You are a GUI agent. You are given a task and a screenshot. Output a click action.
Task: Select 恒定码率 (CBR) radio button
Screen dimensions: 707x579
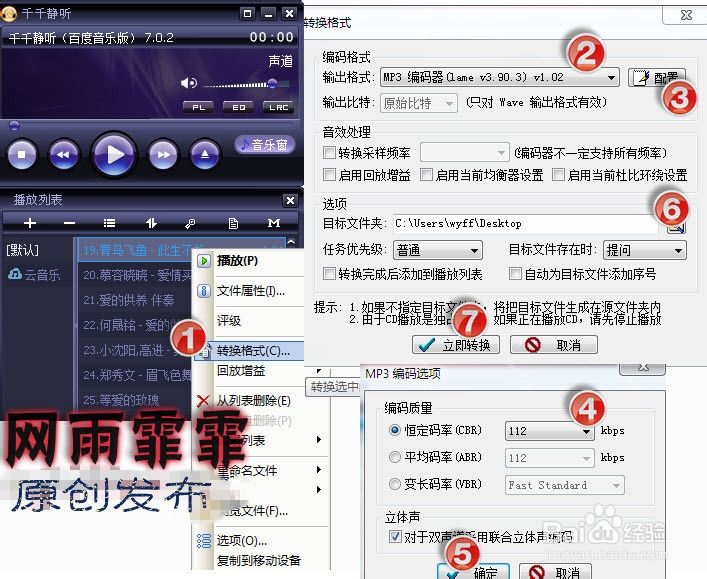(395, 430)
